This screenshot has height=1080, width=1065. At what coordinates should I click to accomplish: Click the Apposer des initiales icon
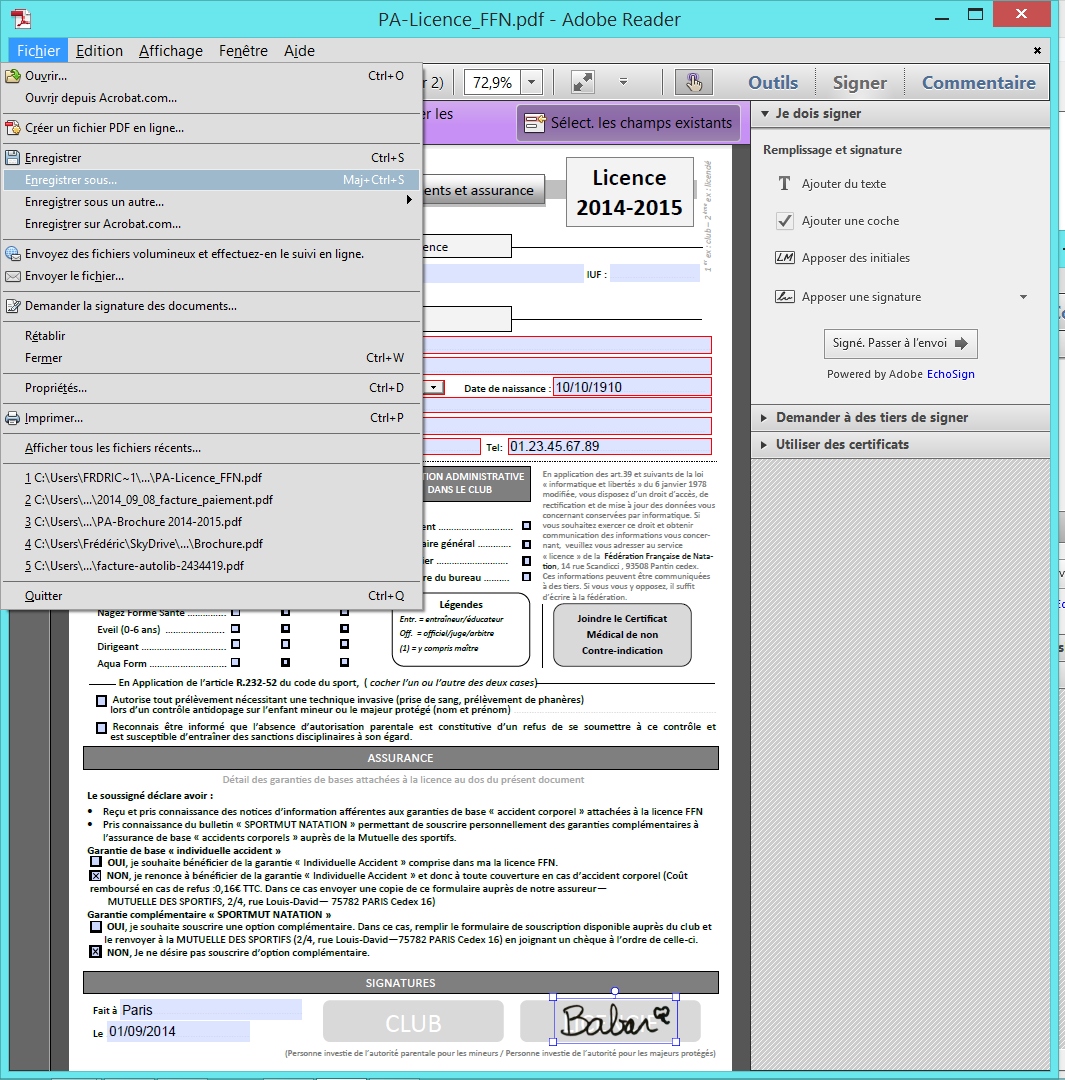(x=784, y=258)
